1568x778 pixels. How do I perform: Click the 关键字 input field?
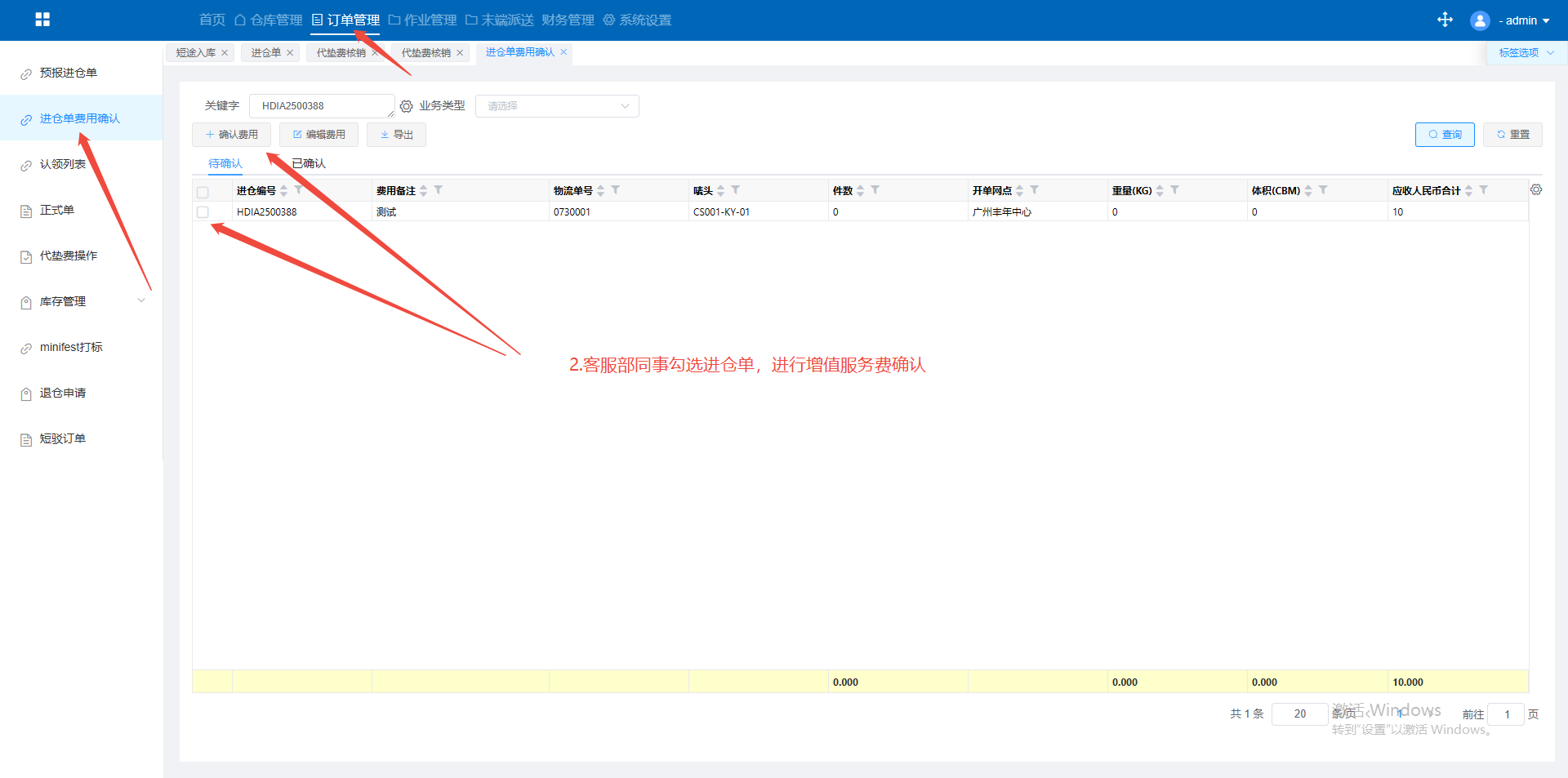[x=321, y=106]
